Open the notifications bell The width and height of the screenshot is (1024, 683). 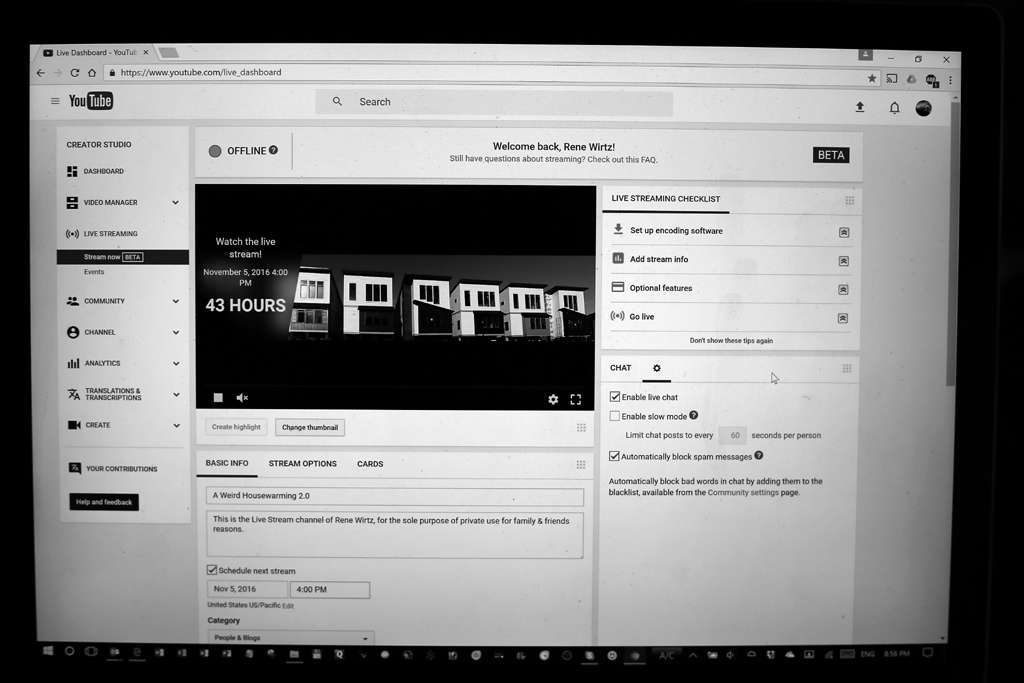[894, 108]
